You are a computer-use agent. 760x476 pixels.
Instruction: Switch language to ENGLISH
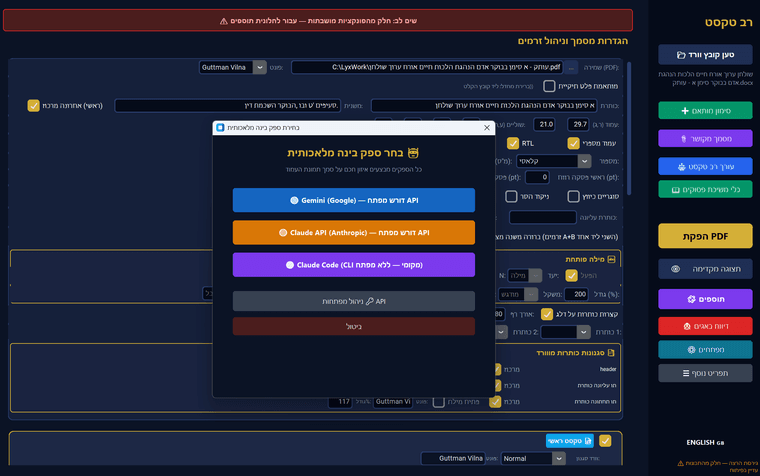[x=705, y=442]
